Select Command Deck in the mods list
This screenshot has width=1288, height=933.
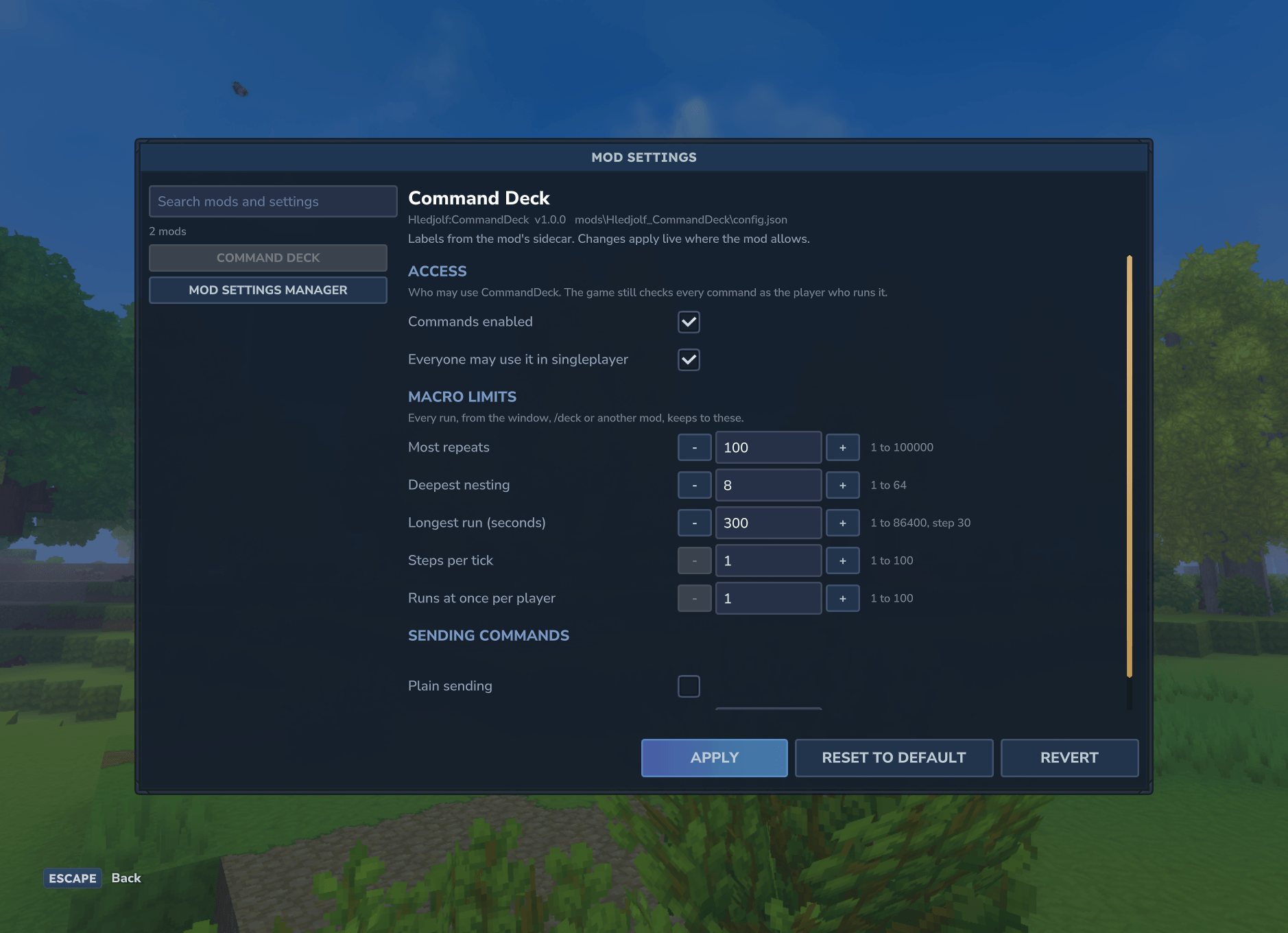(268, 258)
